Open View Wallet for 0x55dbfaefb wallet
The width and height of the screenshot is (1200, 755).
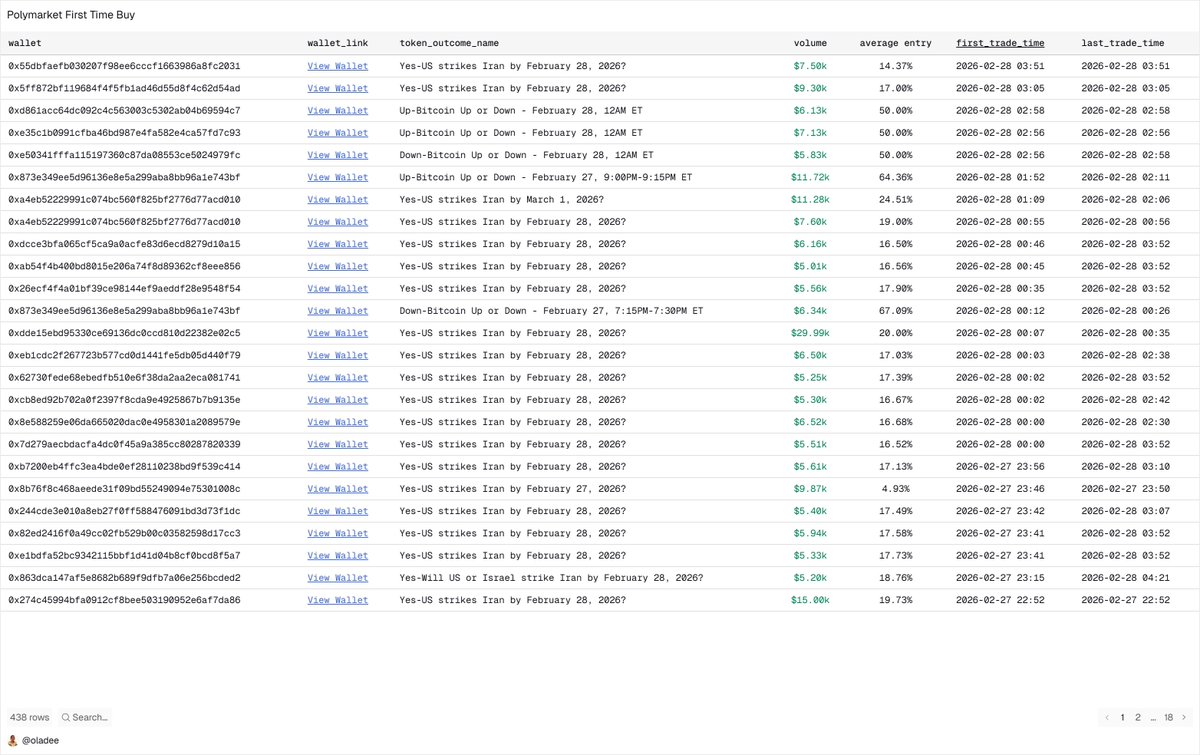pos(337,66)
